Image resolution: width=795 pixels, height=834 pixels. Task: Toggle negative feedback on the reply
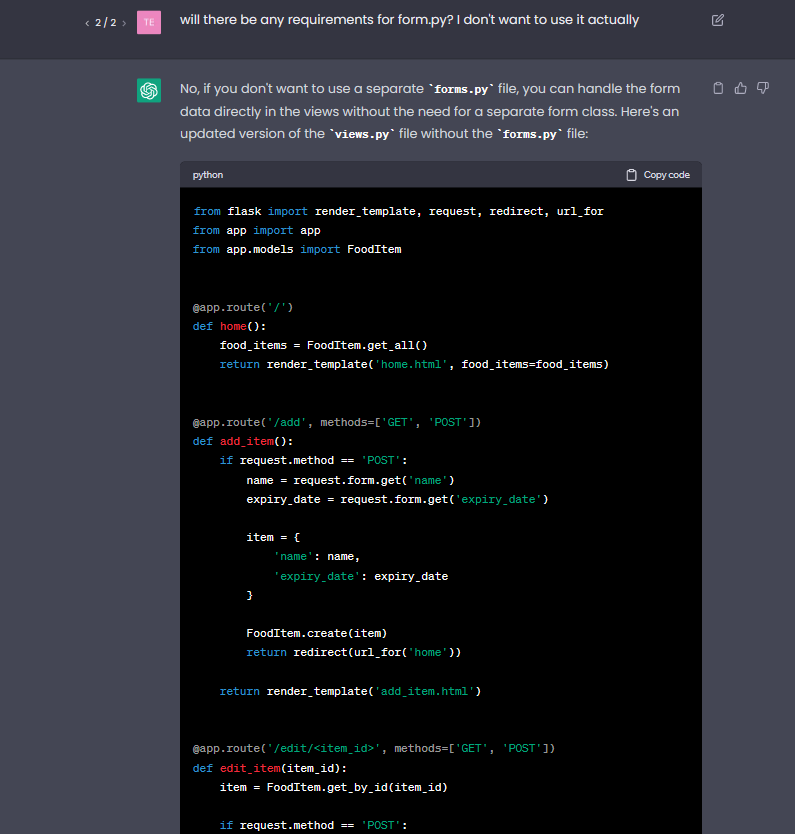762,88
